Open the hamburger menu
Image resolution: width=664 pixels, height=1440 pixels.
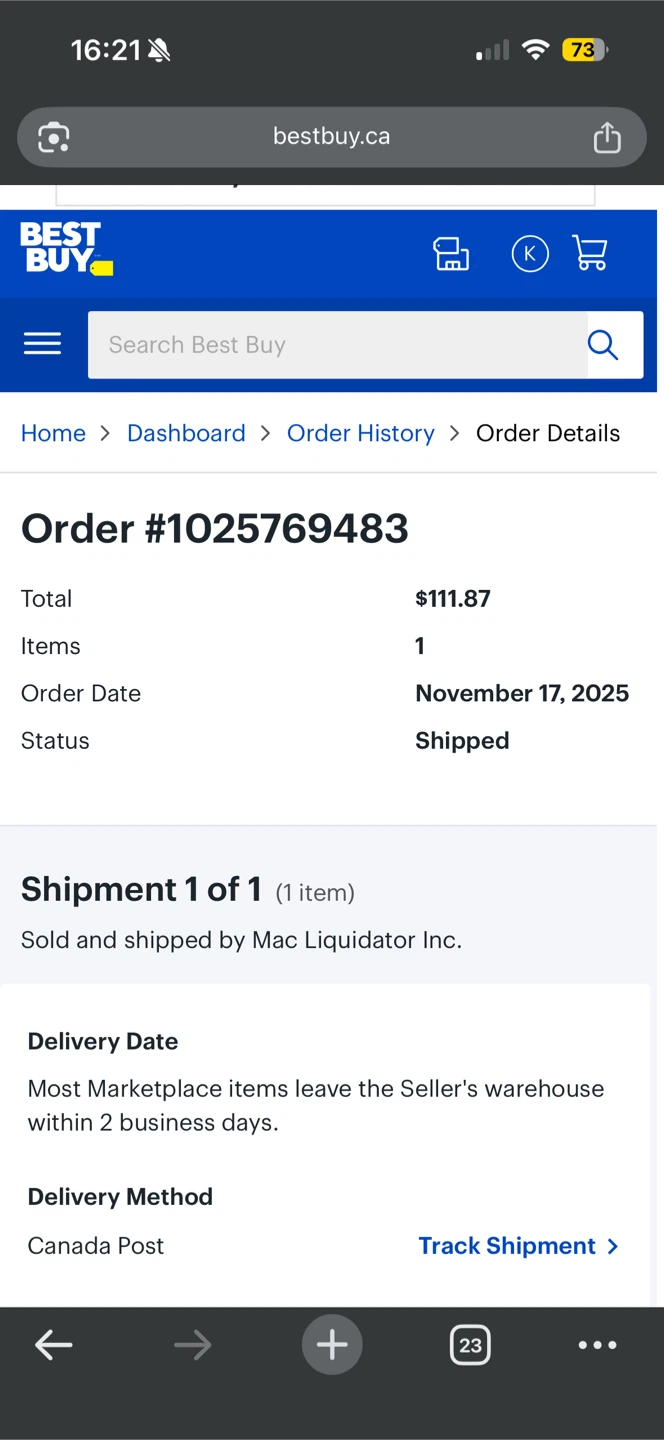click(x=42, y=344)
